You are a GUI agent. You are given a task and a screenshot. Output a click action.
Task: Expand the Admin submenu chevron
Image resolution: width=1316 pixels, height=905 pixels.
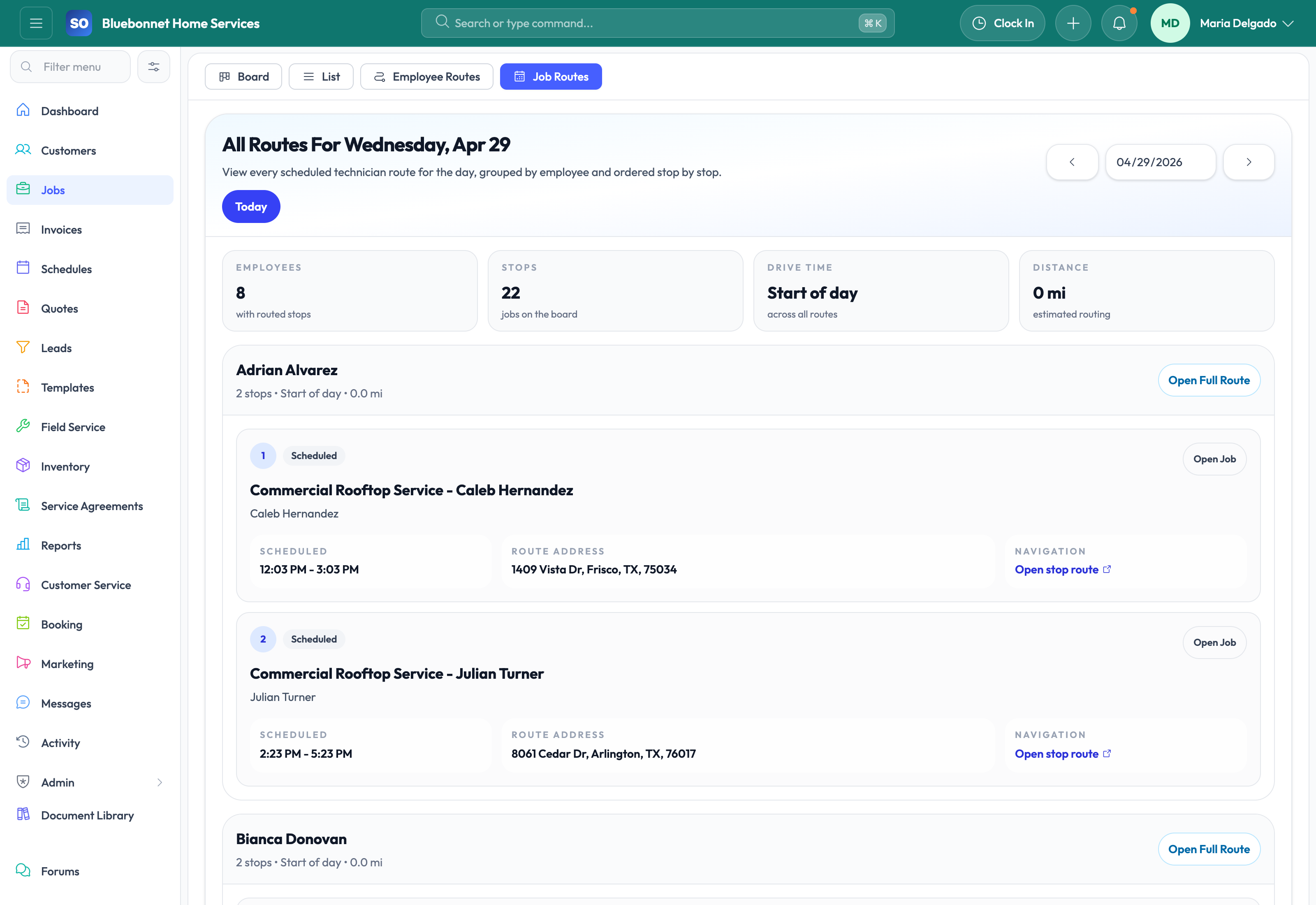[160, 782]
